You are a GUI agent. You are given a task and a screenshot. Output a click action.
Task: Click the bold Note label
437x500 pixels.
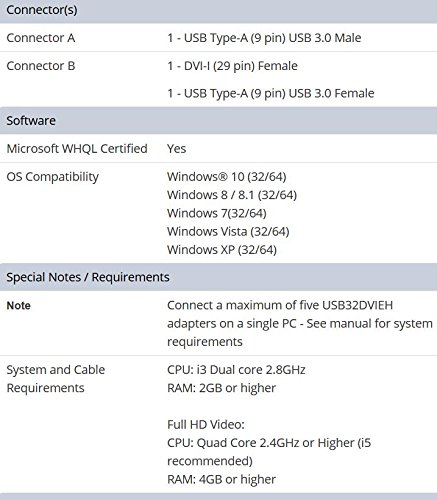19,306
